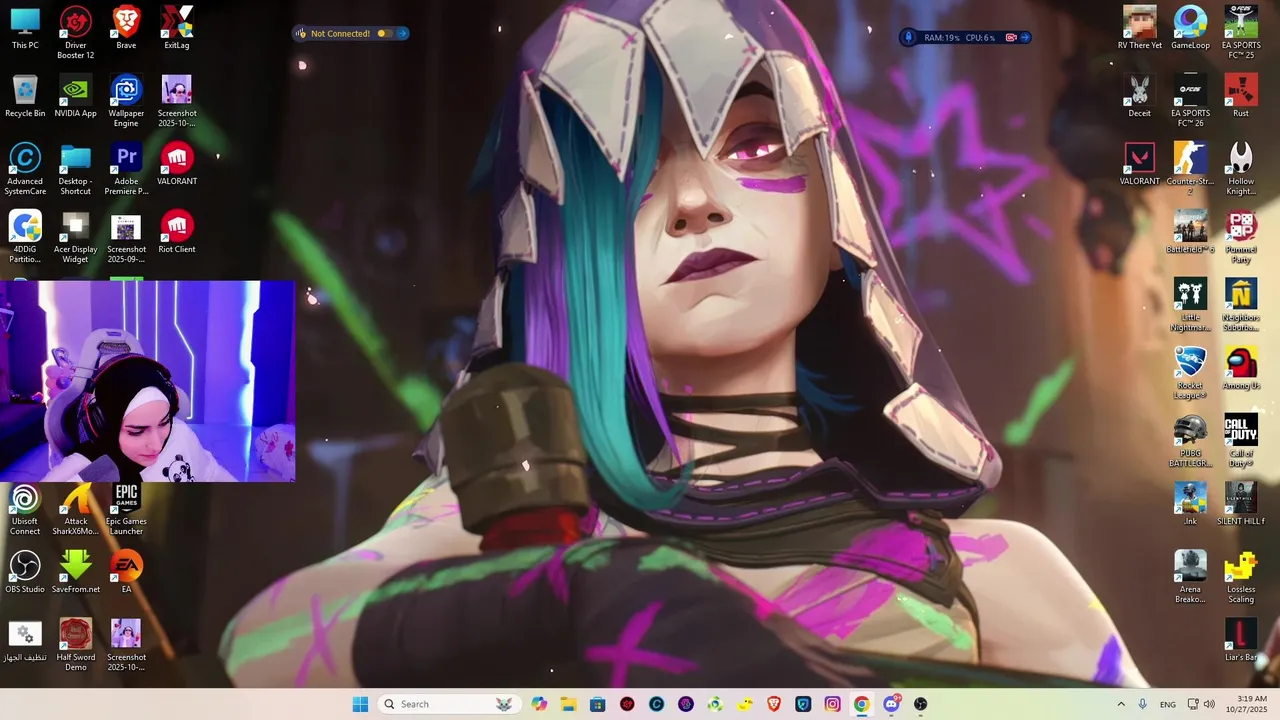Open the Windows Start menu
Image resolution: width=1280 pixels, height=720 pixels.
360,704
